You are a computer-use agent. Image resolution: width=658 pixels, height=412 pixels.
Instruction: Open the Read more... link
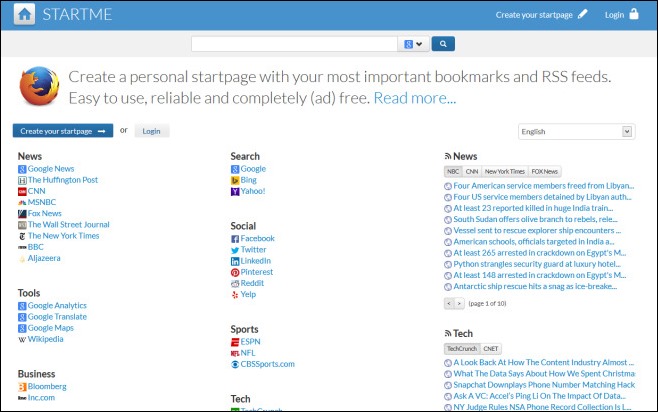(414, 98)
